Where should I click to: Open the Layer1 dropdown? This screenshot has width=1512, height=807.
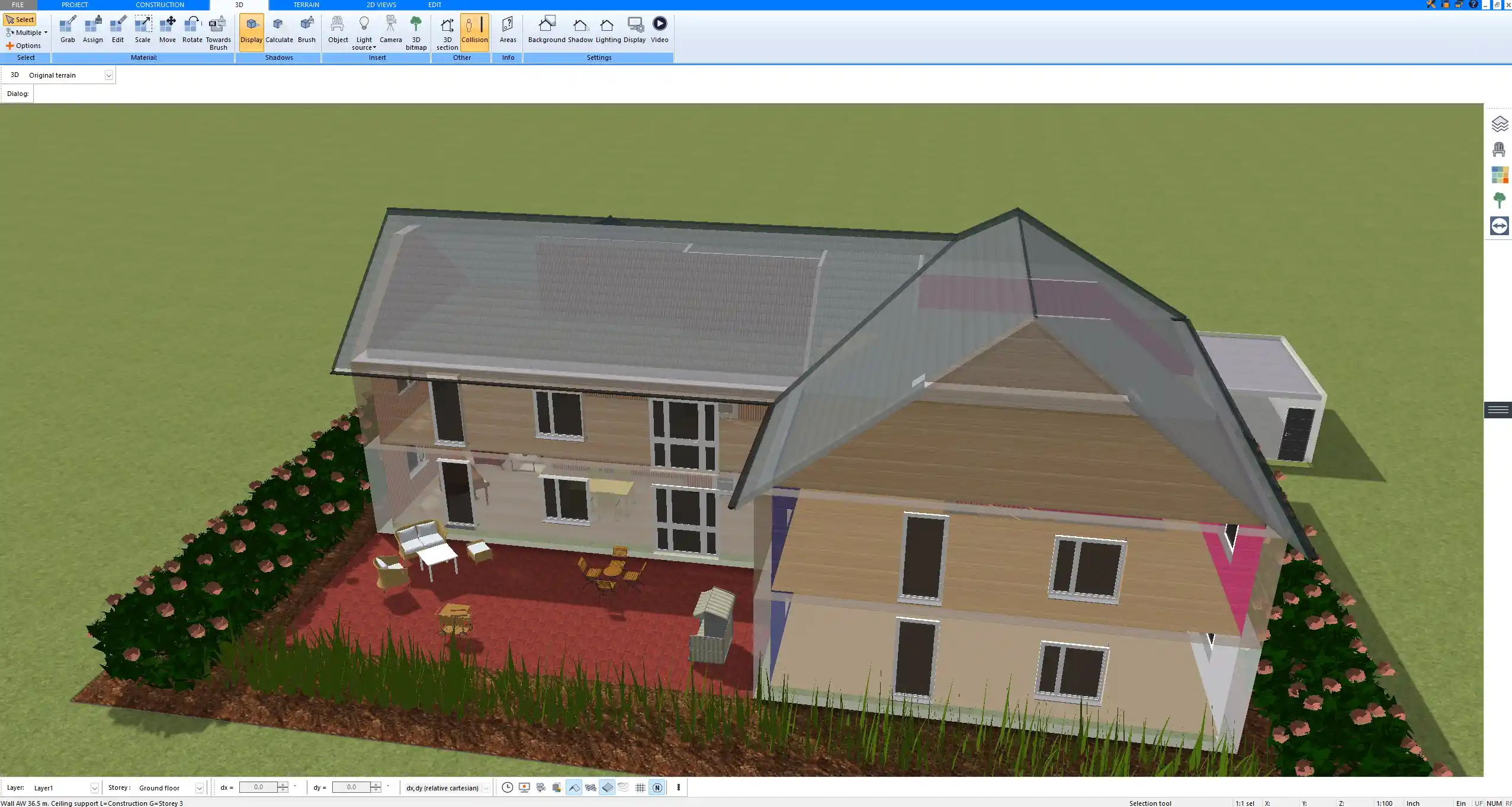(95, 787)
